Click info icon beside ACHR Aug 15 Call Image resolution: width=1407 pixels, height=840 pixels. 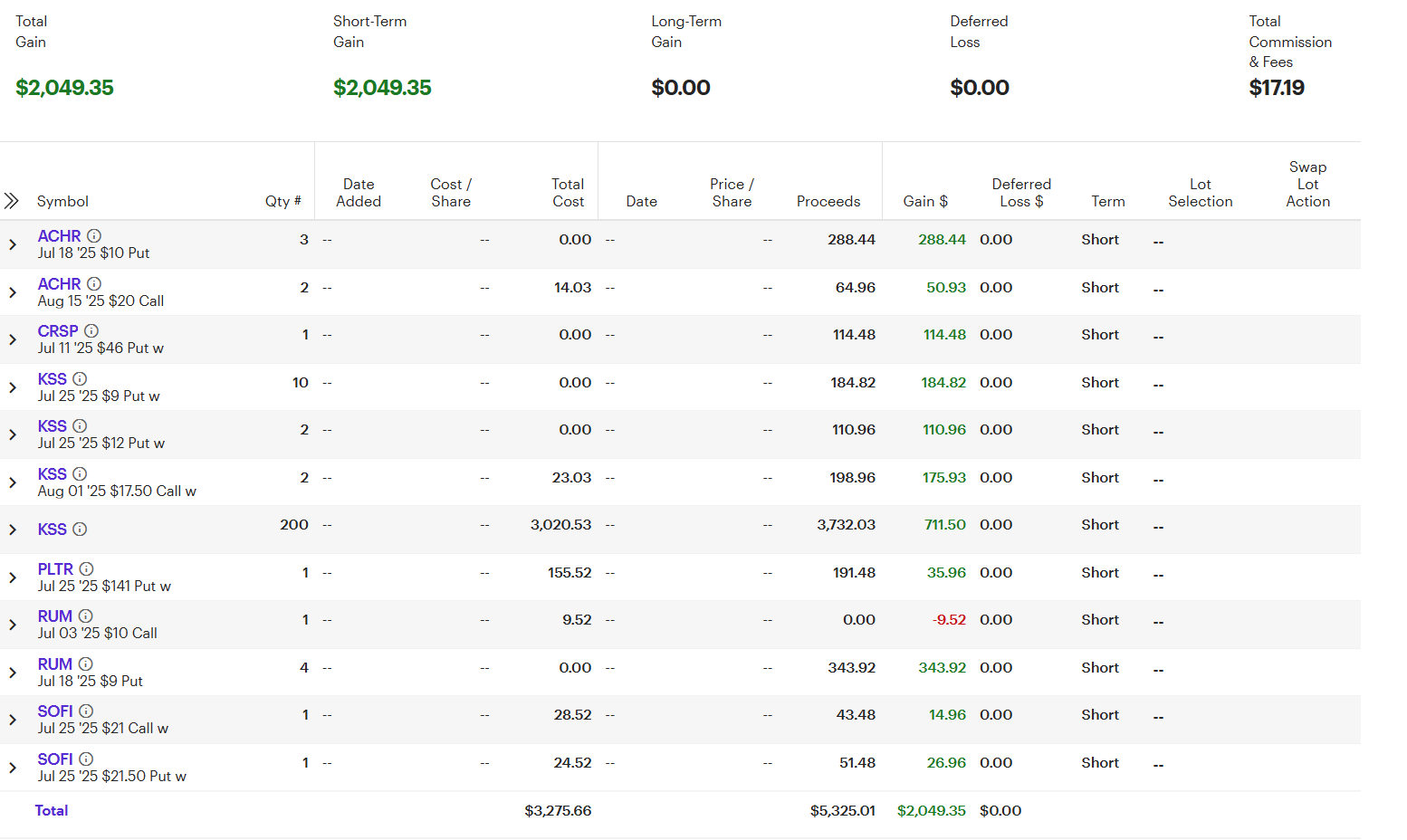94,284
